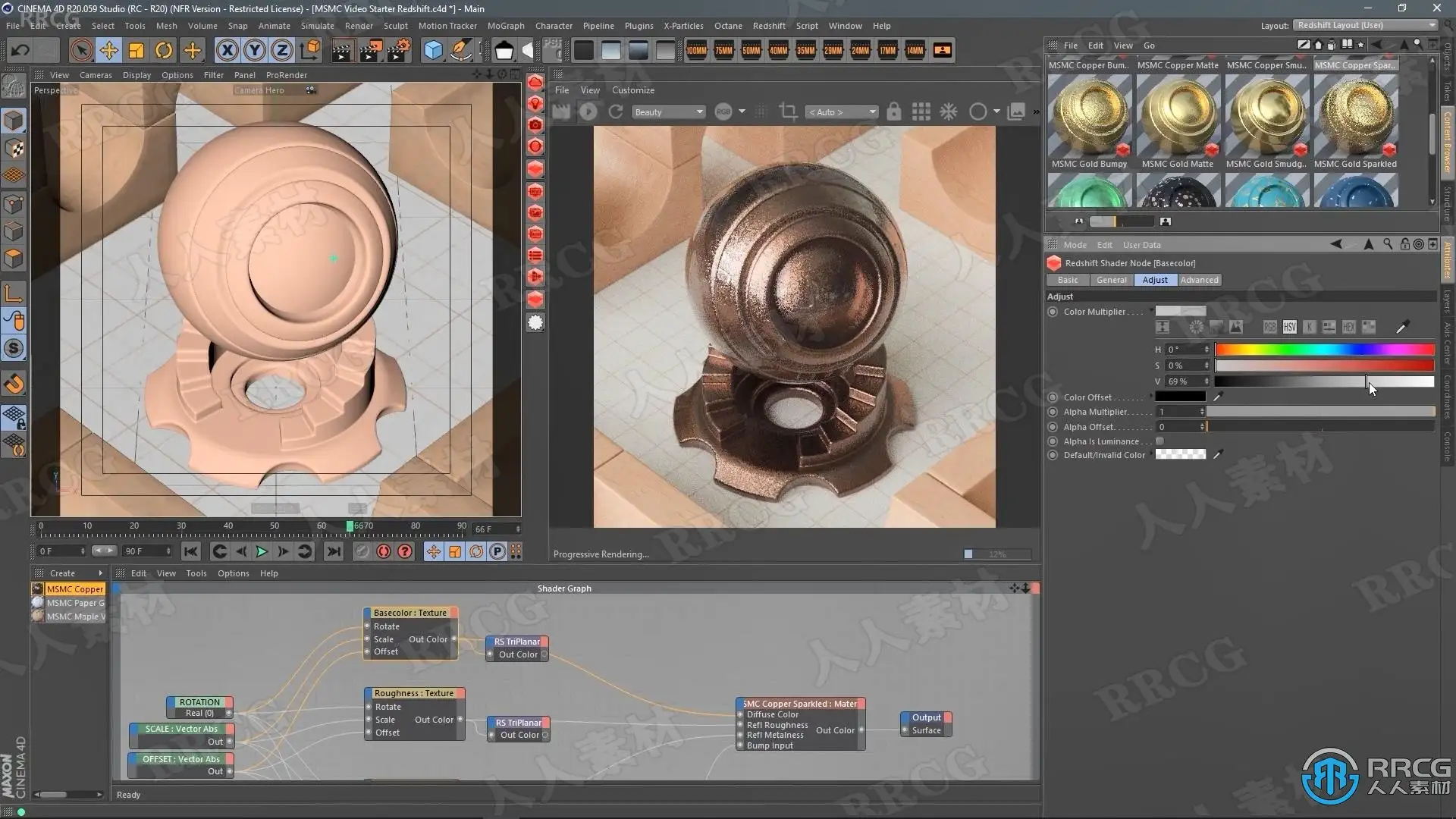Enable the Alpha Is Luminance checkbox

pos(1159,441)
